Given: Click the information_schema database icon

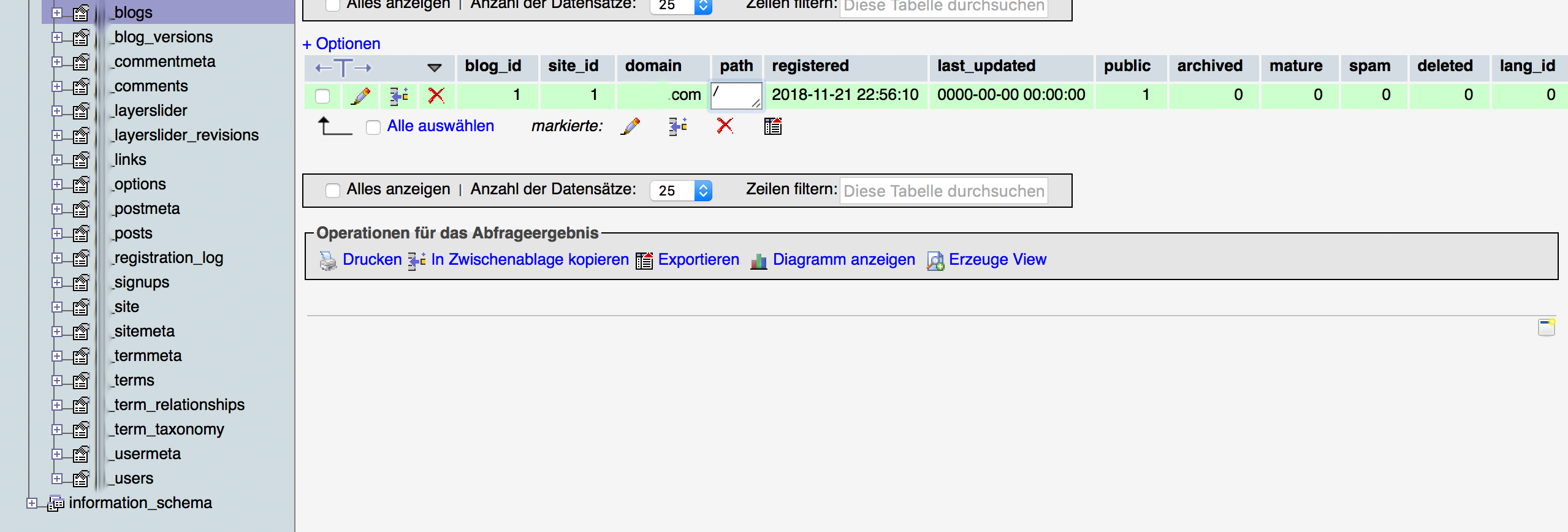Looking at the screenshot, I should [56, 503].
